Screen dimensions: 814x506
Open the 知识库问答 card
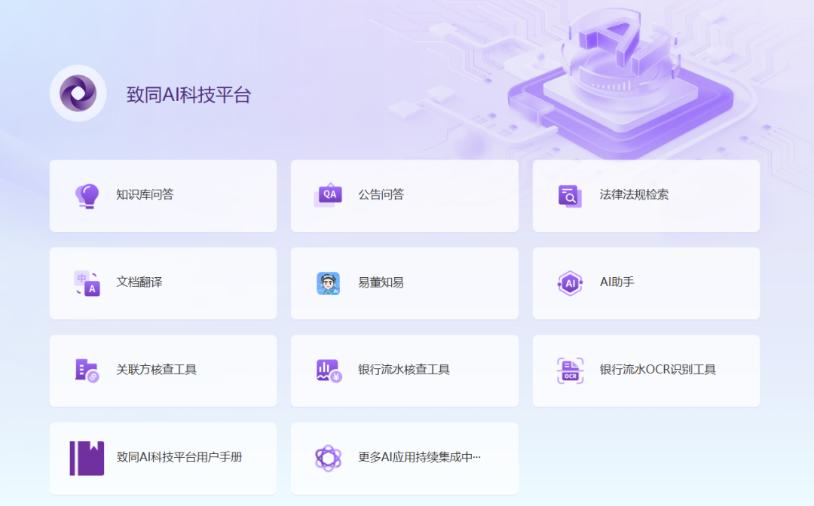[163, 195]
